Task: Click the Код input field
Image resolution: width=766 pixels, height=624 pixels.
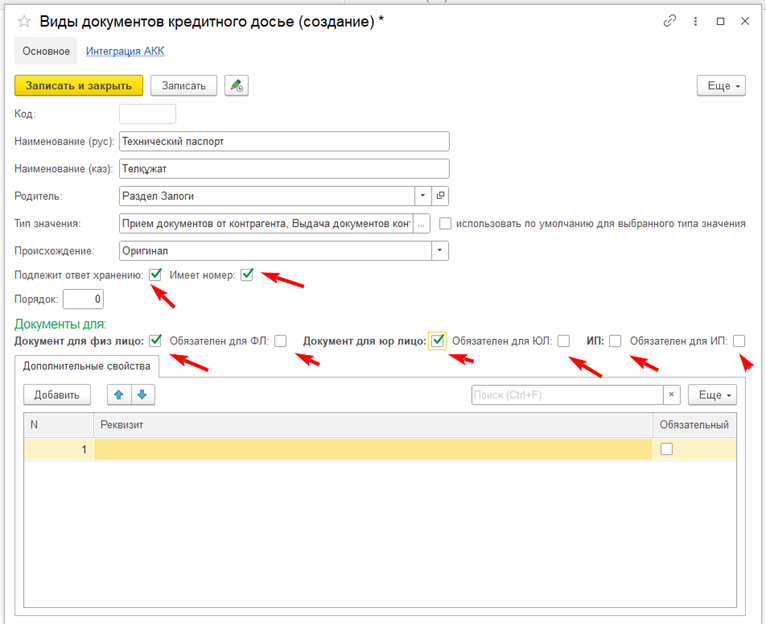Action: (148, 114)
